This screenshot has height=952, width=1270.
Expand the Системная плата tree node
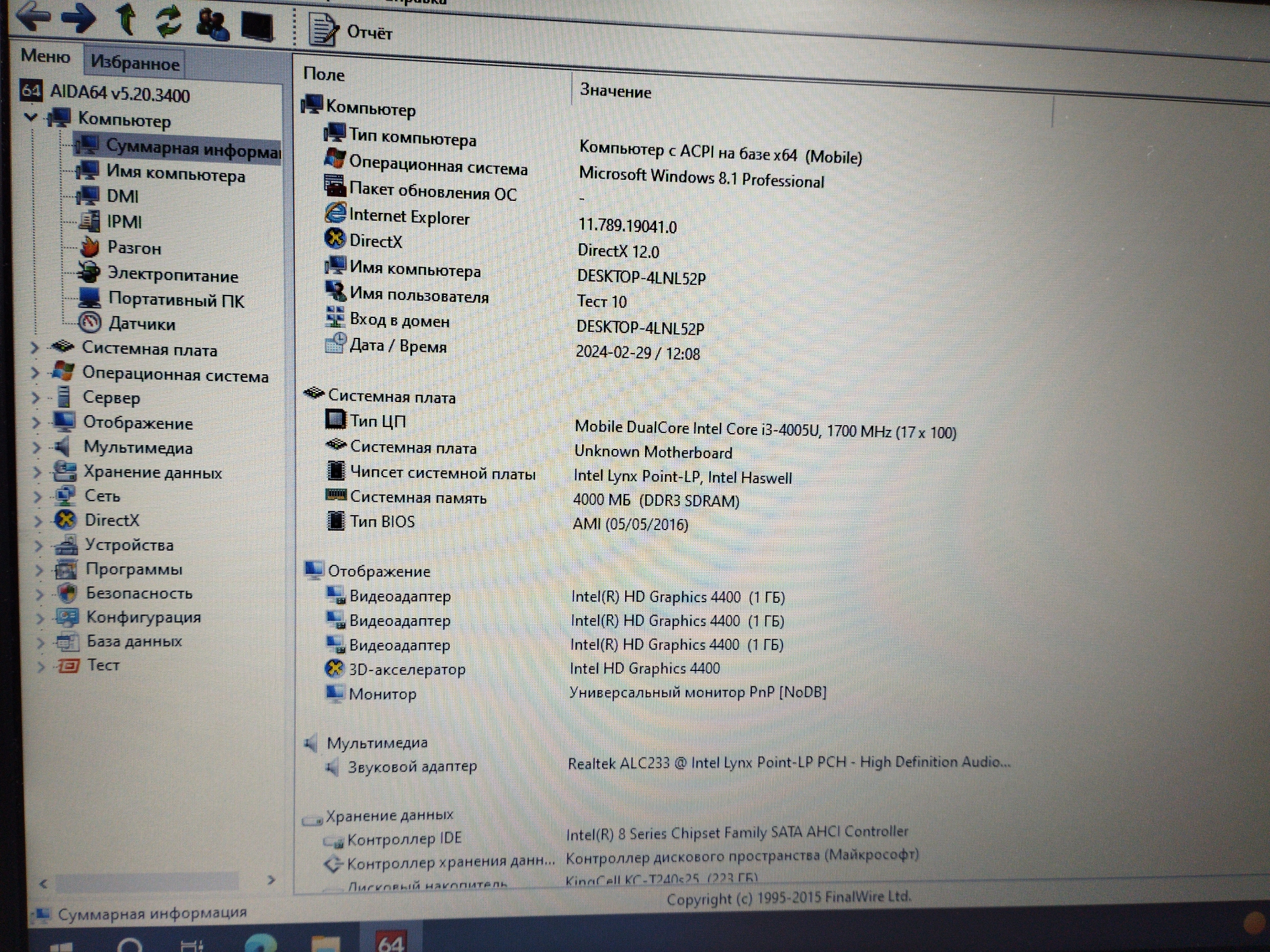[x=34, y=348]
